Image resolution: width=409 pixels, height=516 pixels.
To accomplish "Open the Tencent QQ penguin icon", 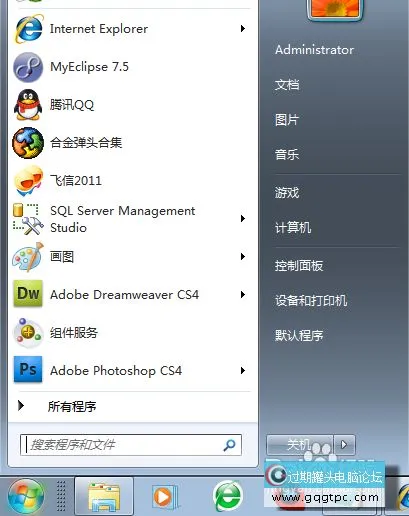I will [x=28, y=105].
